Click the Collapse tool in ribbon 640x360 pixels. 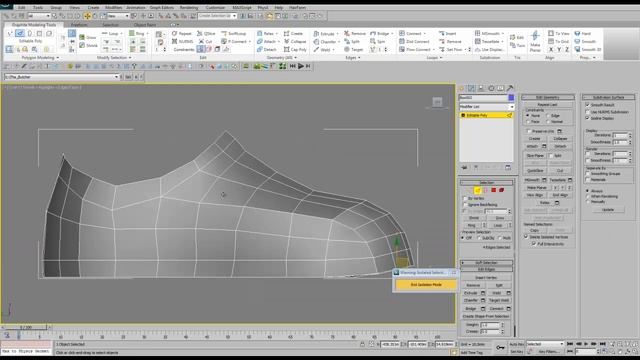tap(295, 41)
